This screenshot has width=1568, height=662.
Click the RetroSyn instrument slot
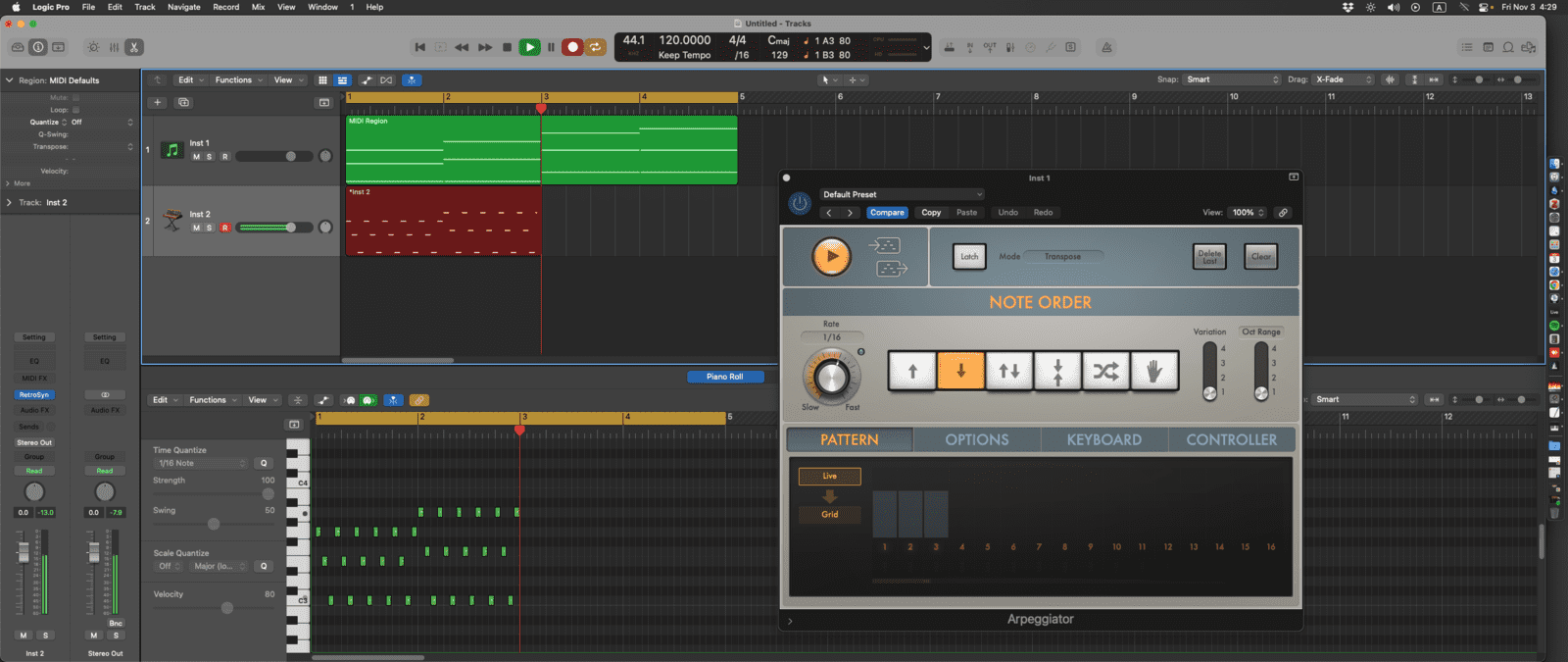pos(34,395)
